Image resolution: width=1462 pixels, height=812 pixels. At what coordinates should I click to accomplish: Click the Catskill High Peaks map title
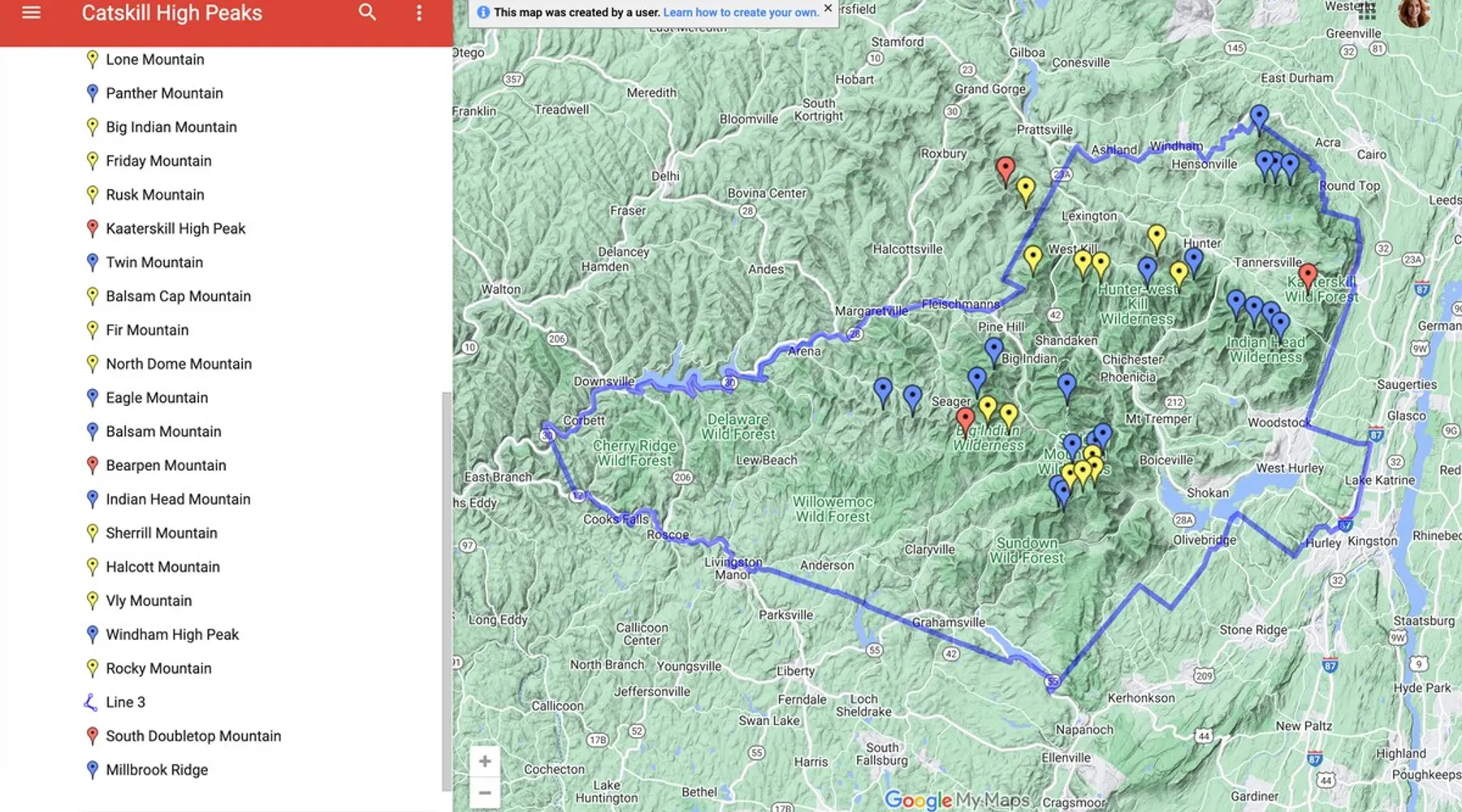(x=171, y=13)
